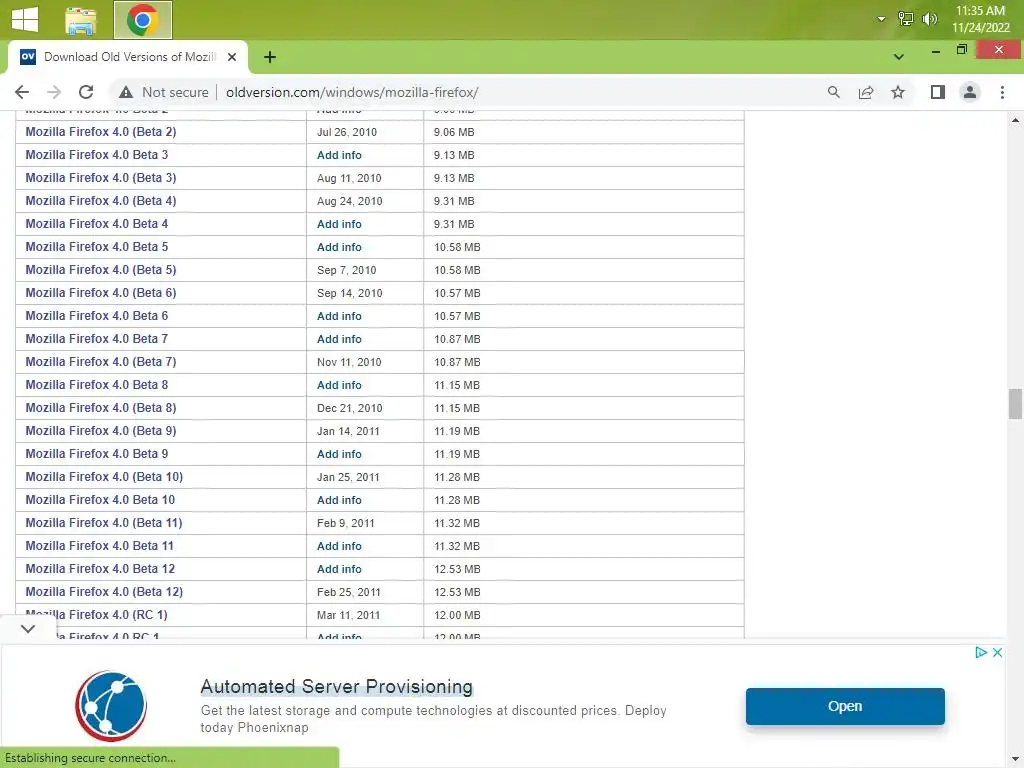Close the ad with the X icon
Image resolution: width=1024 pixels, height=768 pixels.
(997, 652)
